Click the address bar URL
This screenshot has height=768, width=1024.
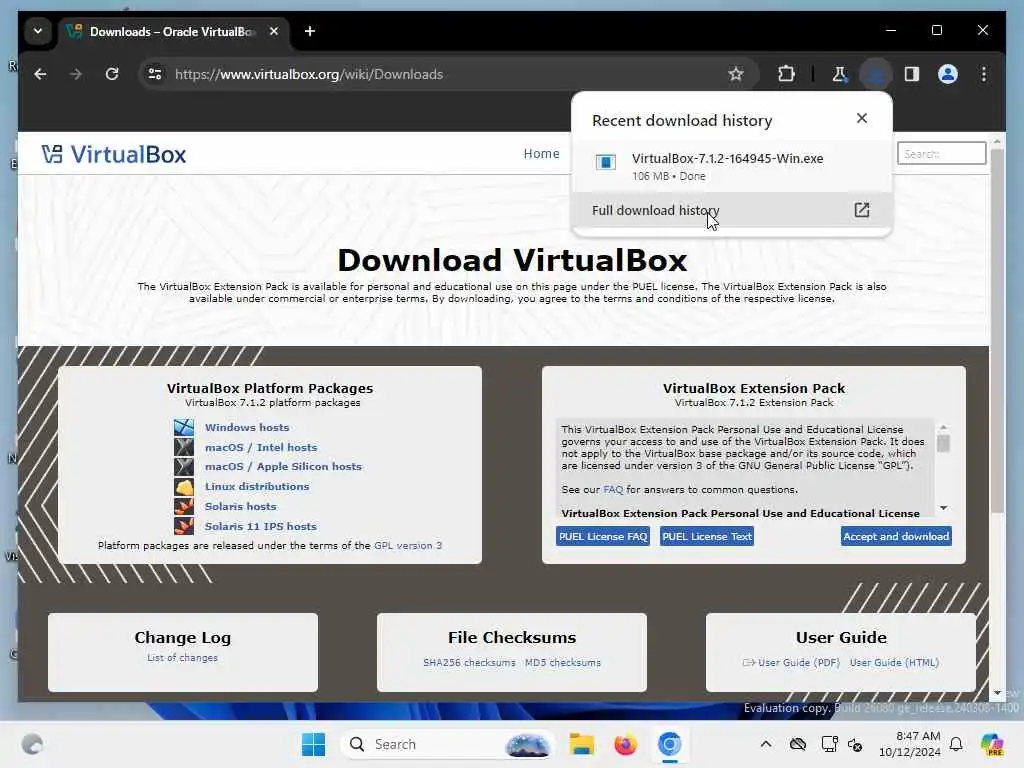point(309,74)
